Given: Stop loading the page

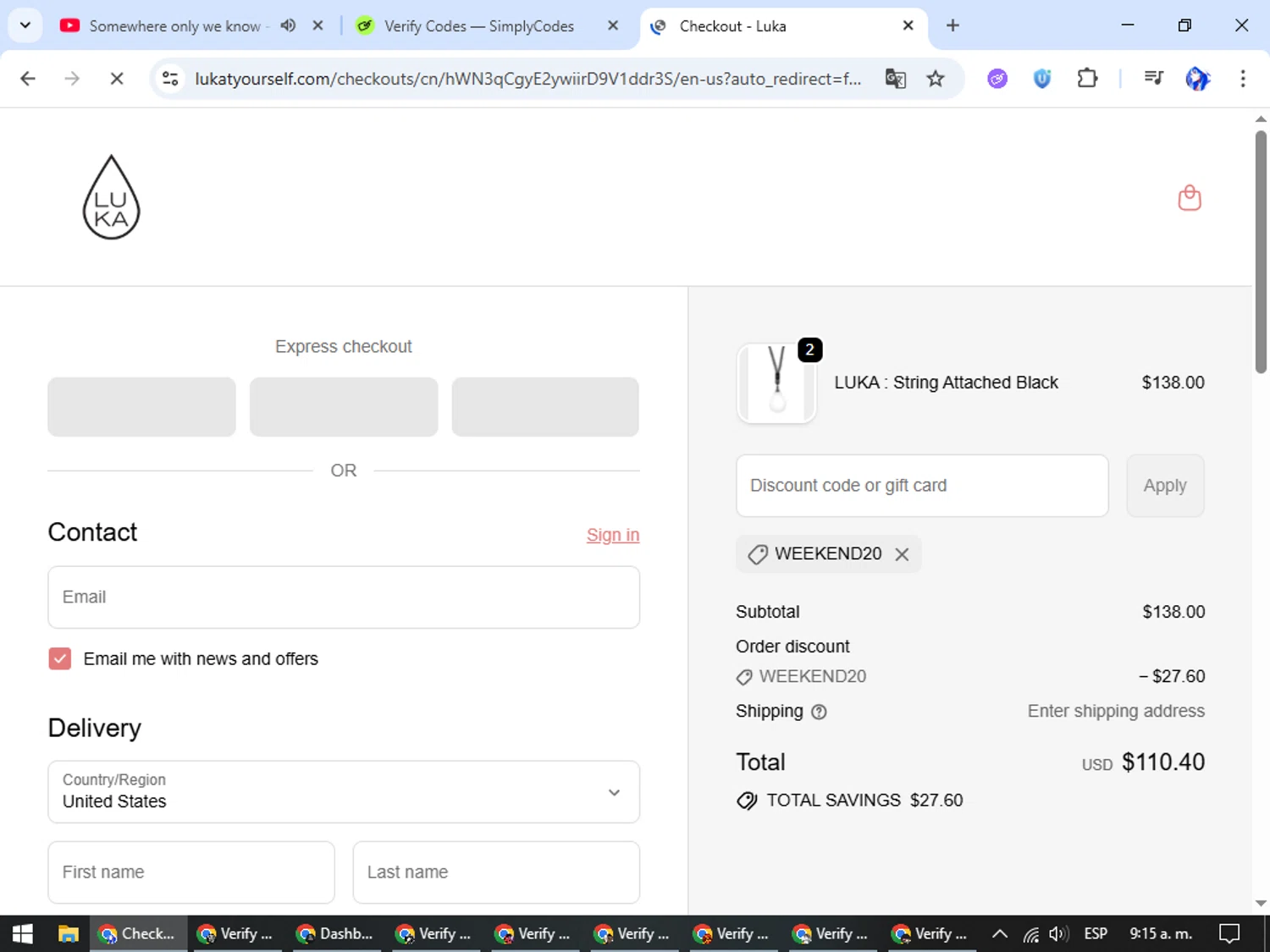Looking at the screenshot, I should tap(117, 79).
